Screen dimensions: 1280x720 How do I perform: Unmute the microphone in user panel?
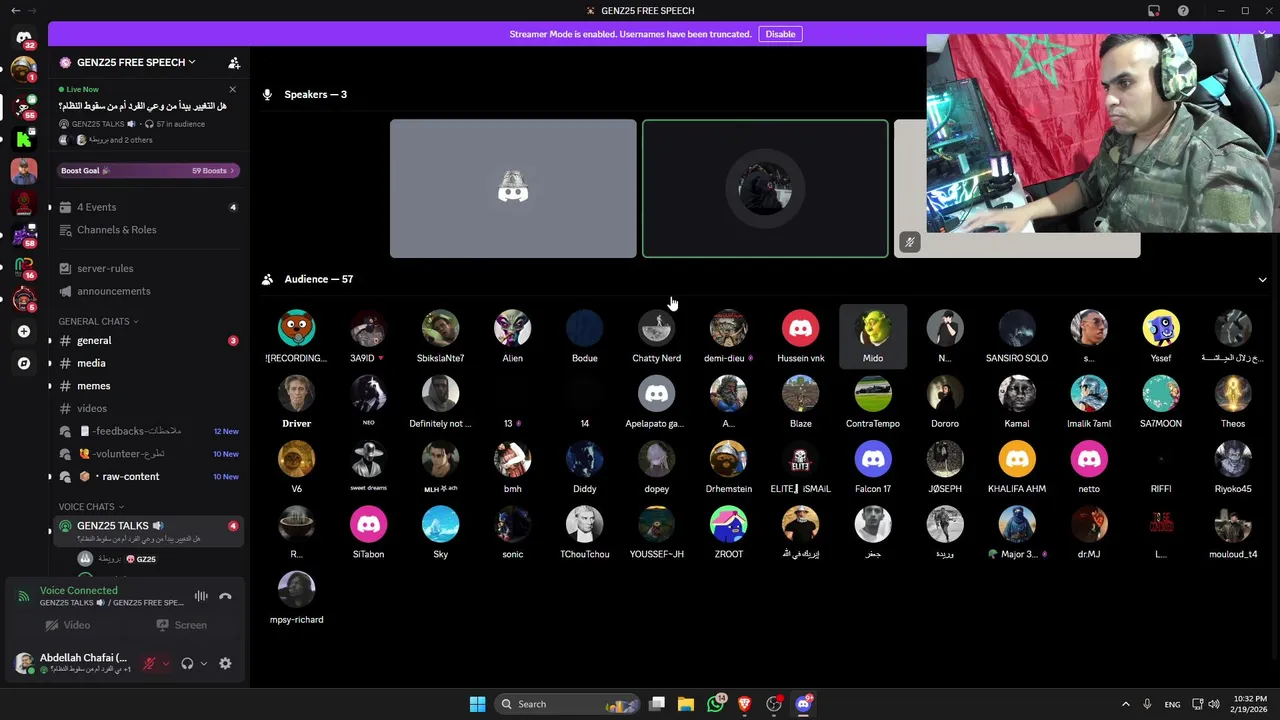tap(149, 663)
